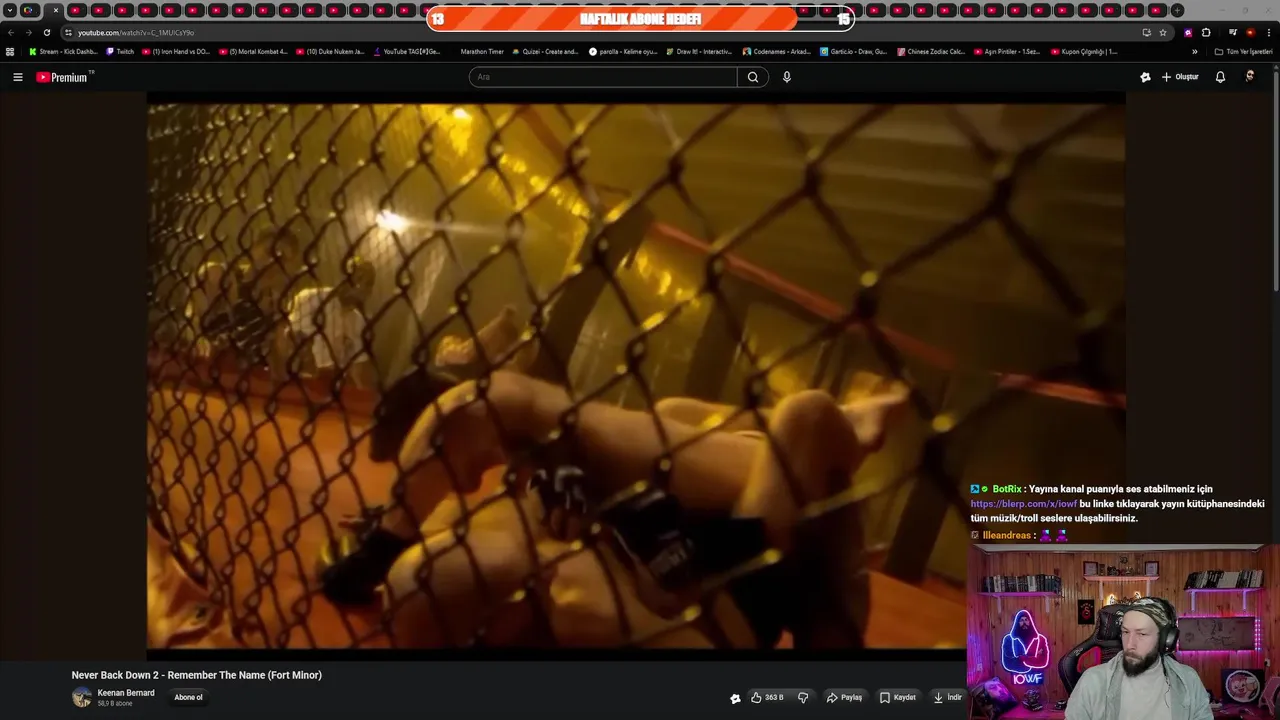Open a new tab with plus button

[x=1177, y=10]
